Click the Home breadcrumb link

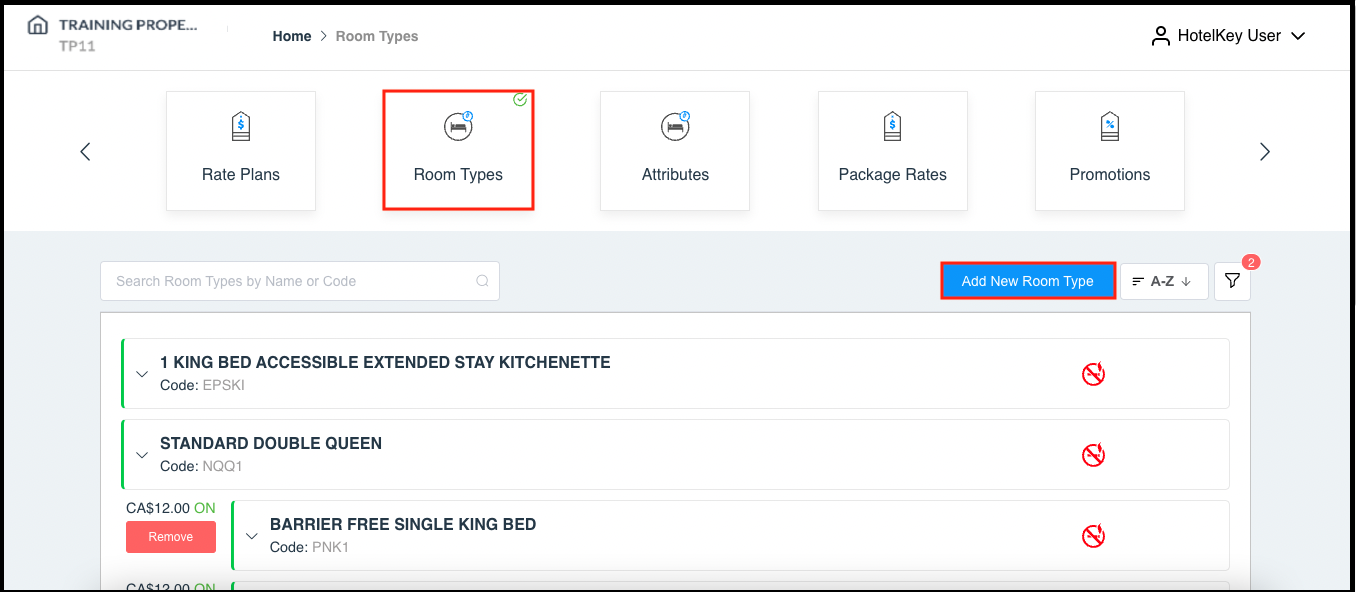(292, 36)
